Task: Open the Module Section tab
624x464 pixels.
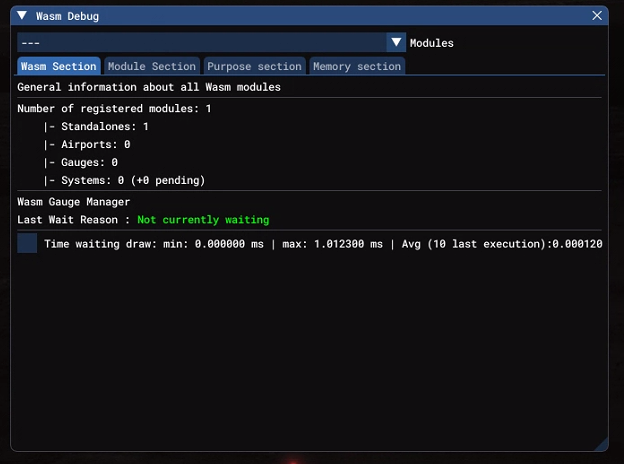Action: click(152, 66)
